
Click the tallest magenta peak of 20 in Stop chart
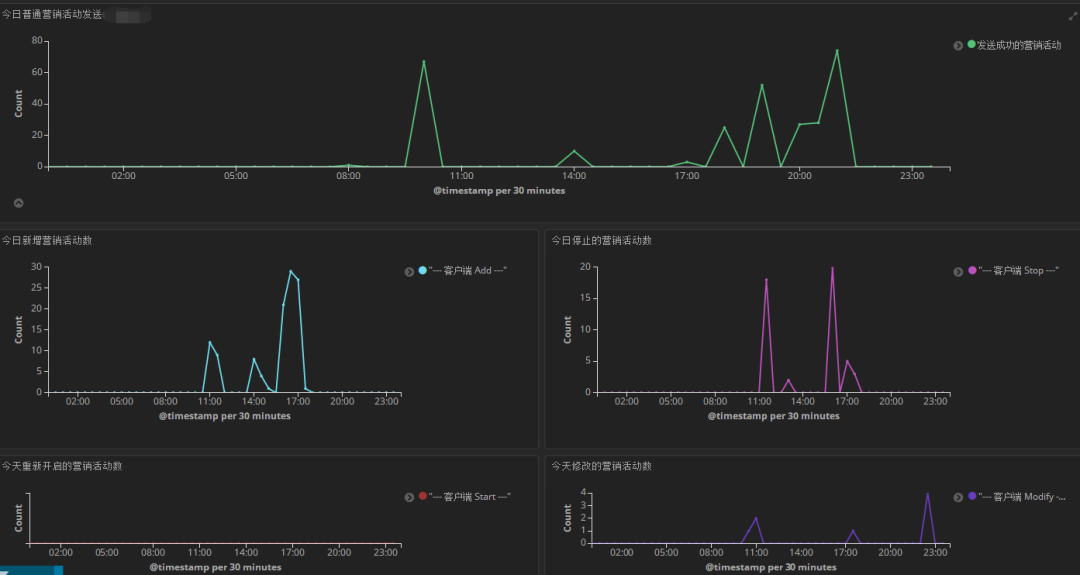tap(833, 268)
